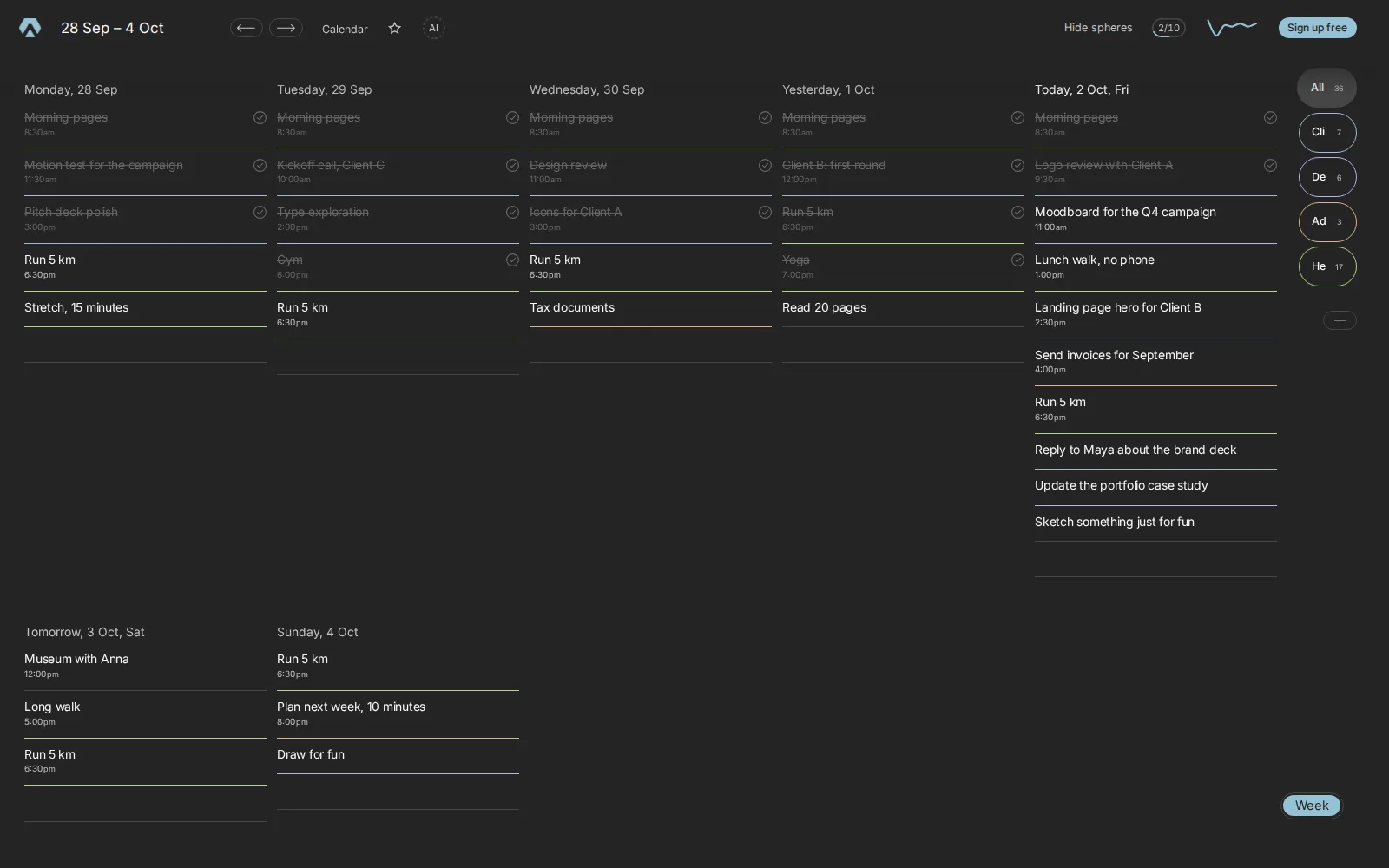Switch the Week view toggle

(x=1312, y=806)
